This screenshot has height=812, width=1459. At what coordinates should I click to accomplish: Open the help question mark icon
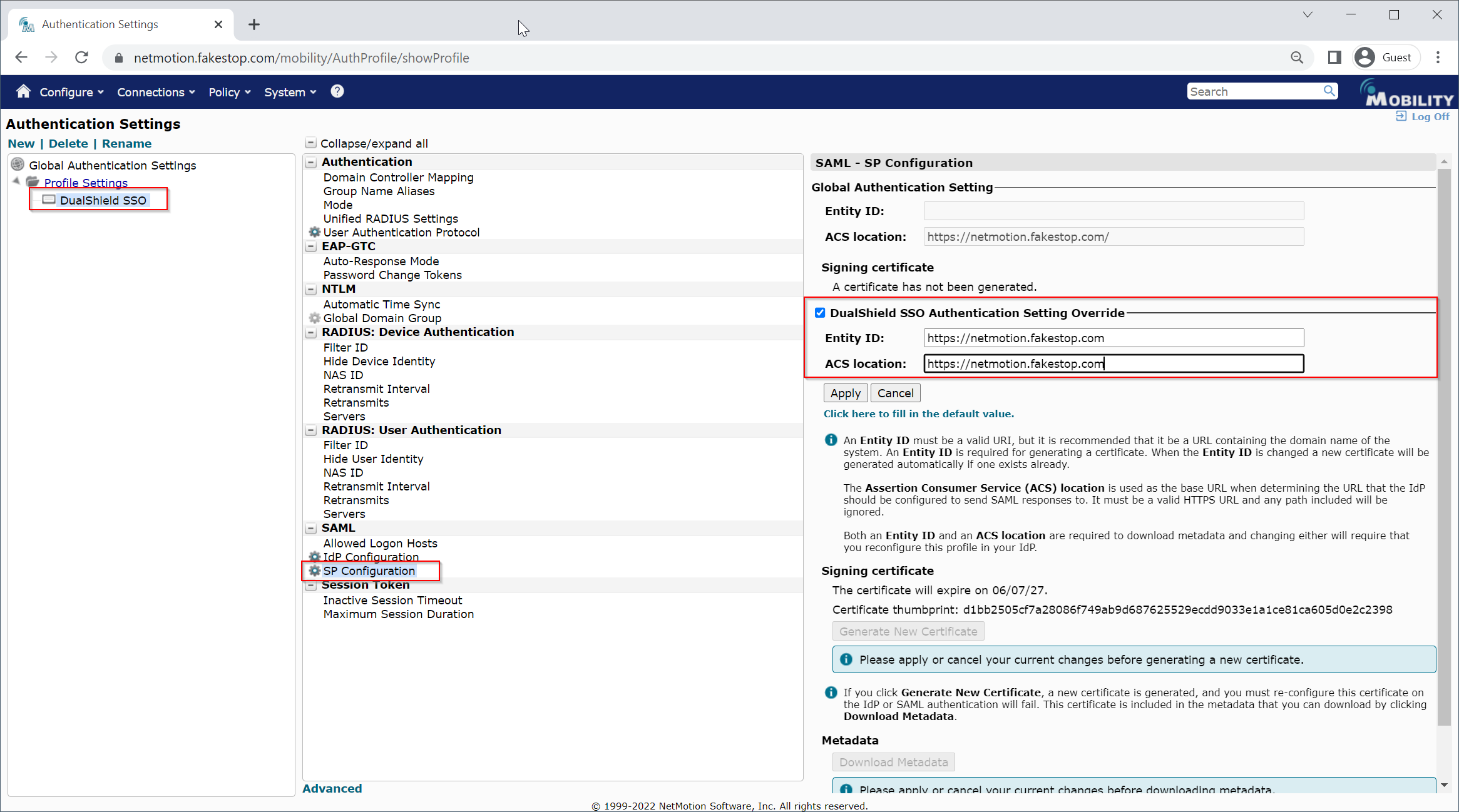(337, 91)
